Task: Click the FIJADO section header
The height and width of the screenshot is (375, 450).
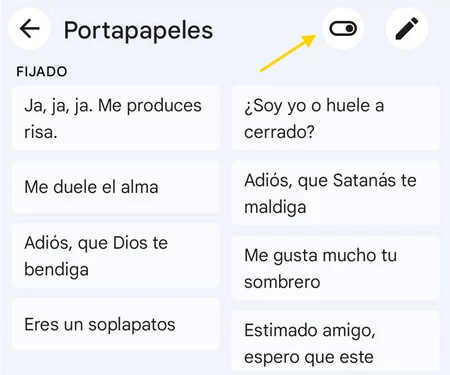Action: pyautogui.click(x=42, y=72)
